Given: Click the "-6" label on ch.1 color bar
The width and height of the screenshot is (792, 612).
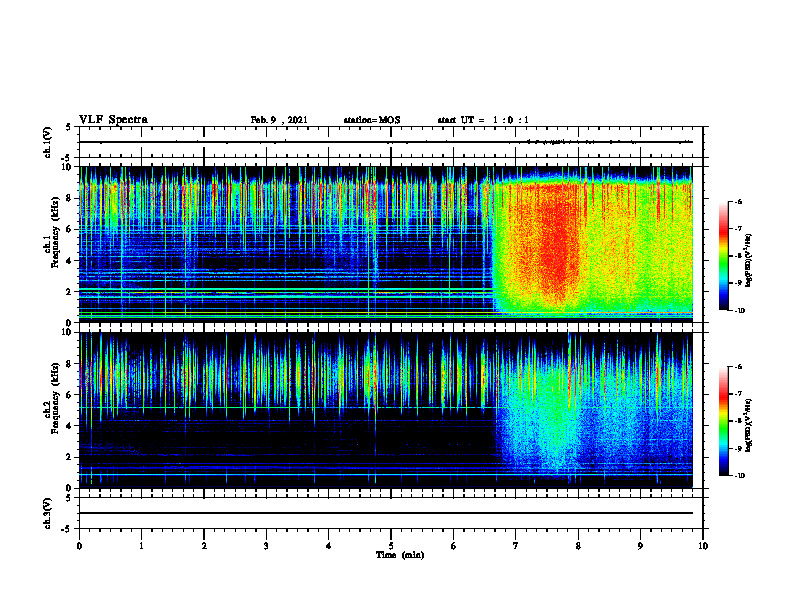Looking at the screenshot, I should pos(737,201).
